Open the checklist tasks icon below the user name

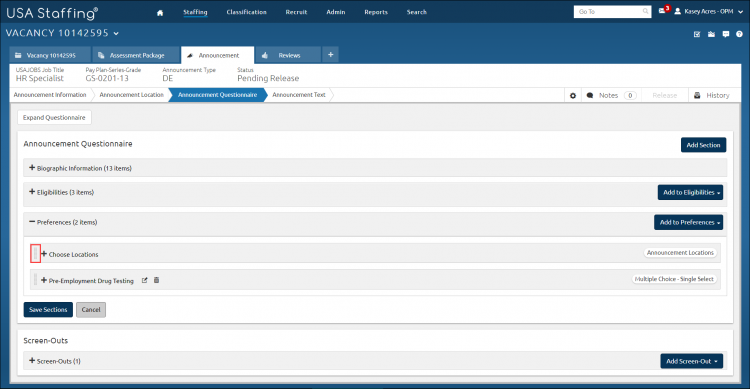coord(697,34)
